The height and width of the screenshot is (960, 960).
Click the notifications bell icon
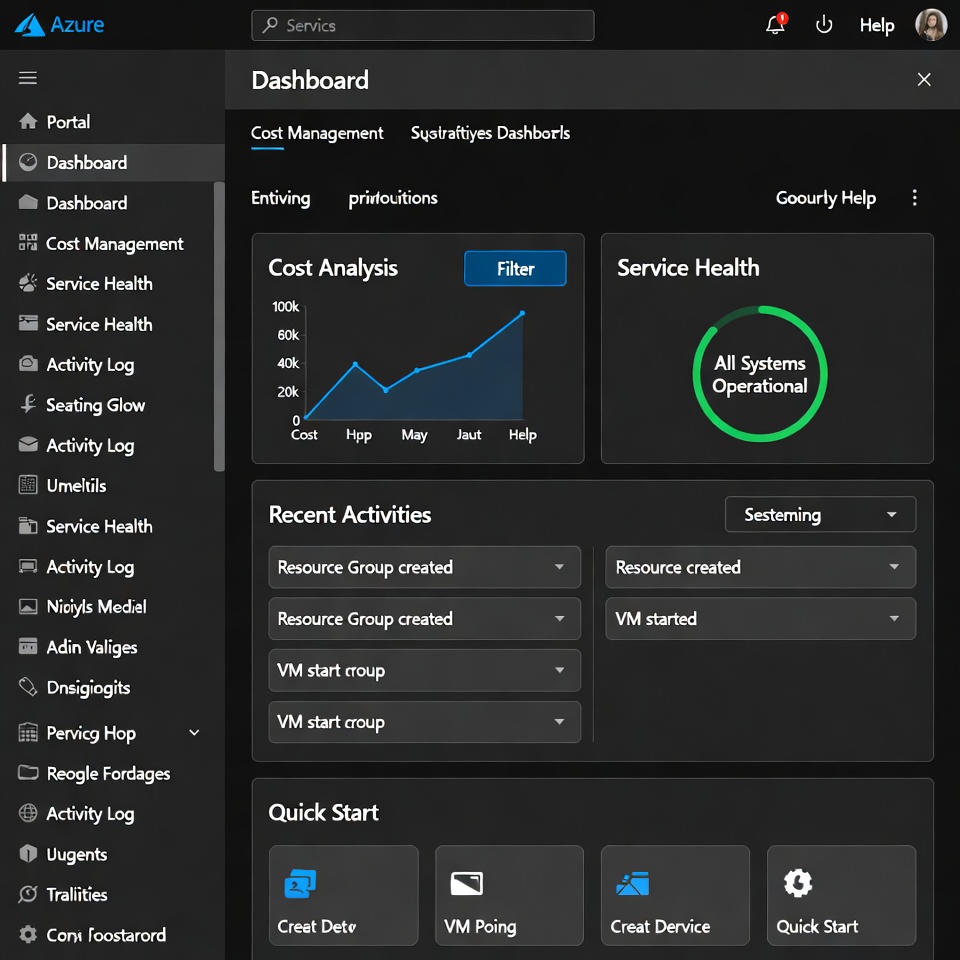click(775, 26)
